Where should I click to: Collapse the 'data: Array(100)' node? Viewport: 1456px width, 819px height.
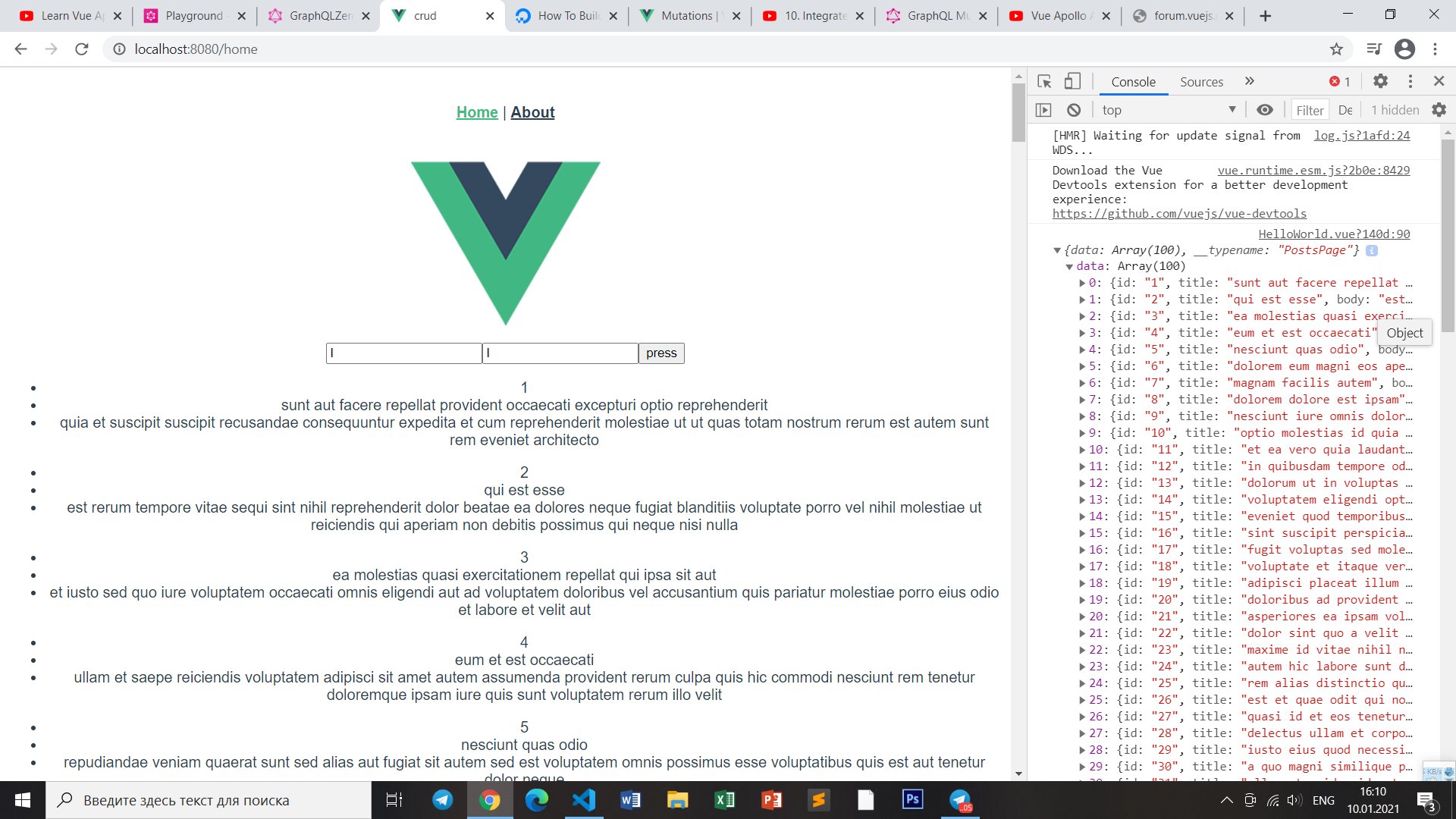click(1069, 267)
